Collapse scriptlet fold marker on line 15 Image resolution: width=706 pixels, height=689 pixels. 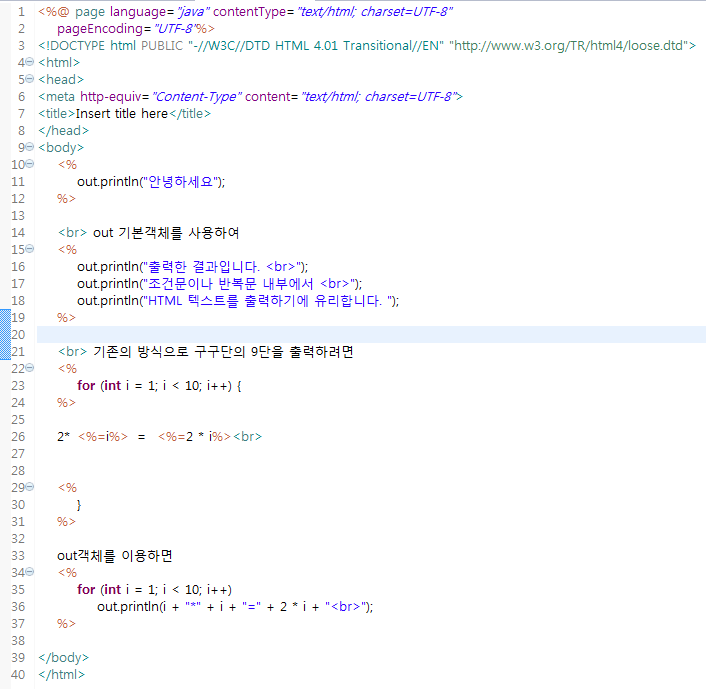(x=29, y=248)
